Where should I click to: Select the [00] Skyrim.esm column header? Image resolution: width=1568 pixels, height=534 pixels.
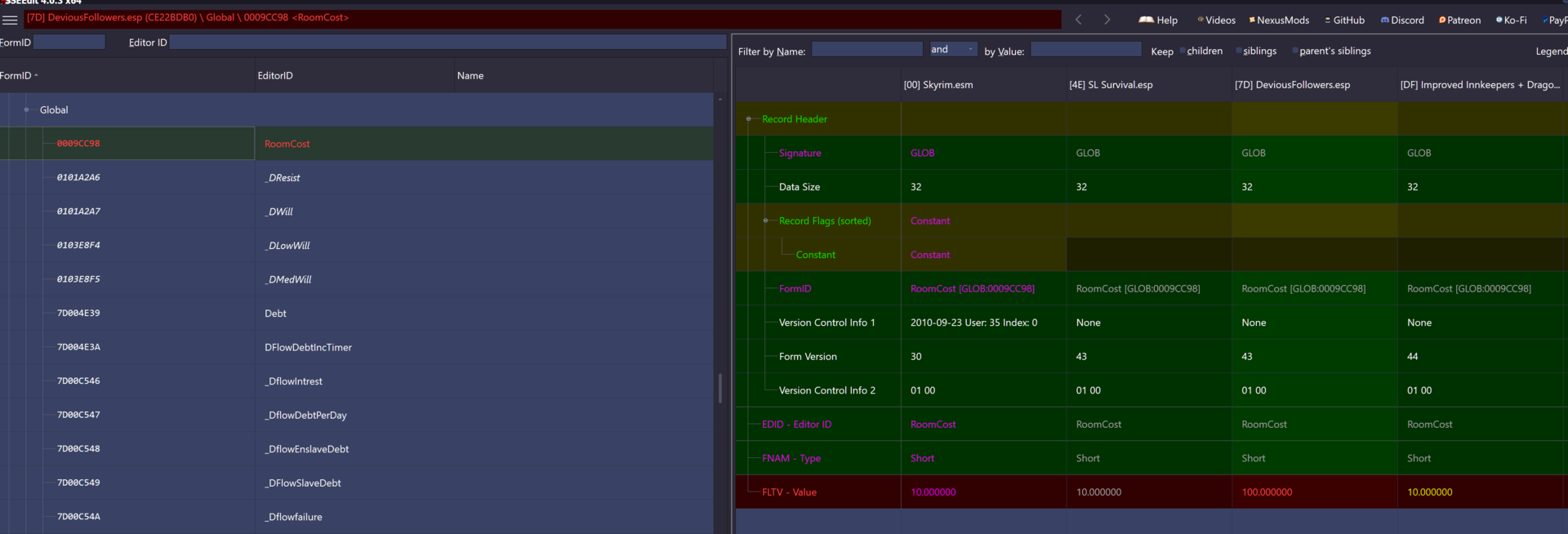coord(983,84)
